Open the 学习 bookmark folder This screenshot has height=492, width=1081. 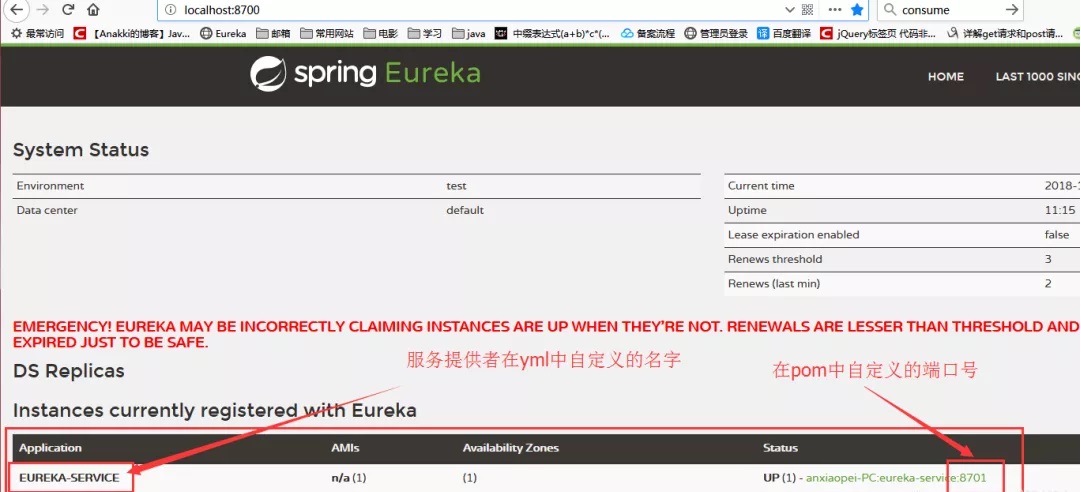(425, 33)
